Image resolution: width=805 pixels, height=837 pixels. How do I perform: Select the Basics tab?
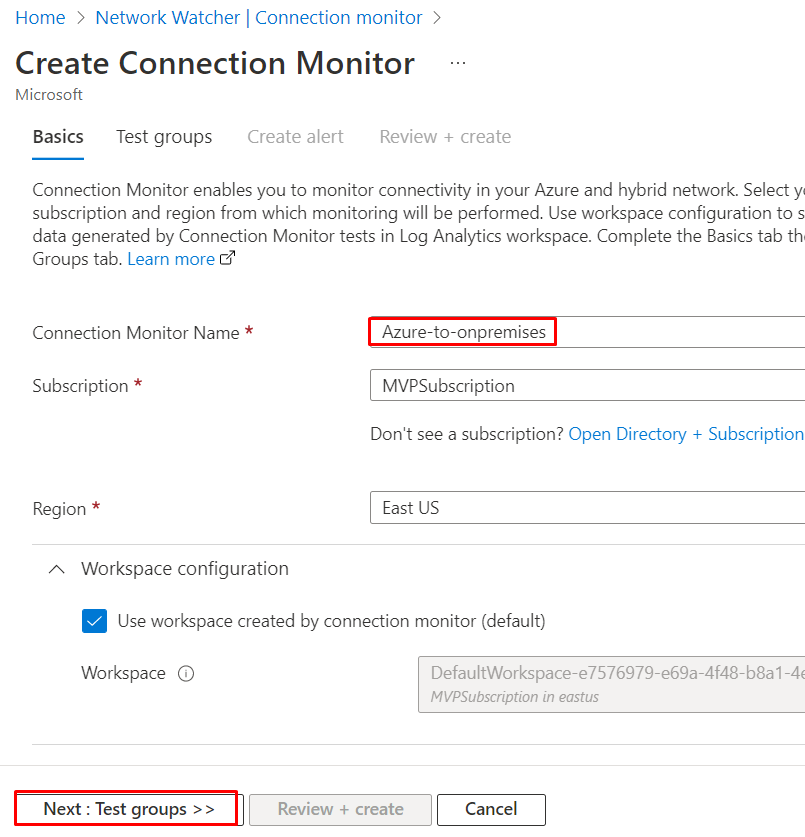pyautogui.click(x=57, y=137)
